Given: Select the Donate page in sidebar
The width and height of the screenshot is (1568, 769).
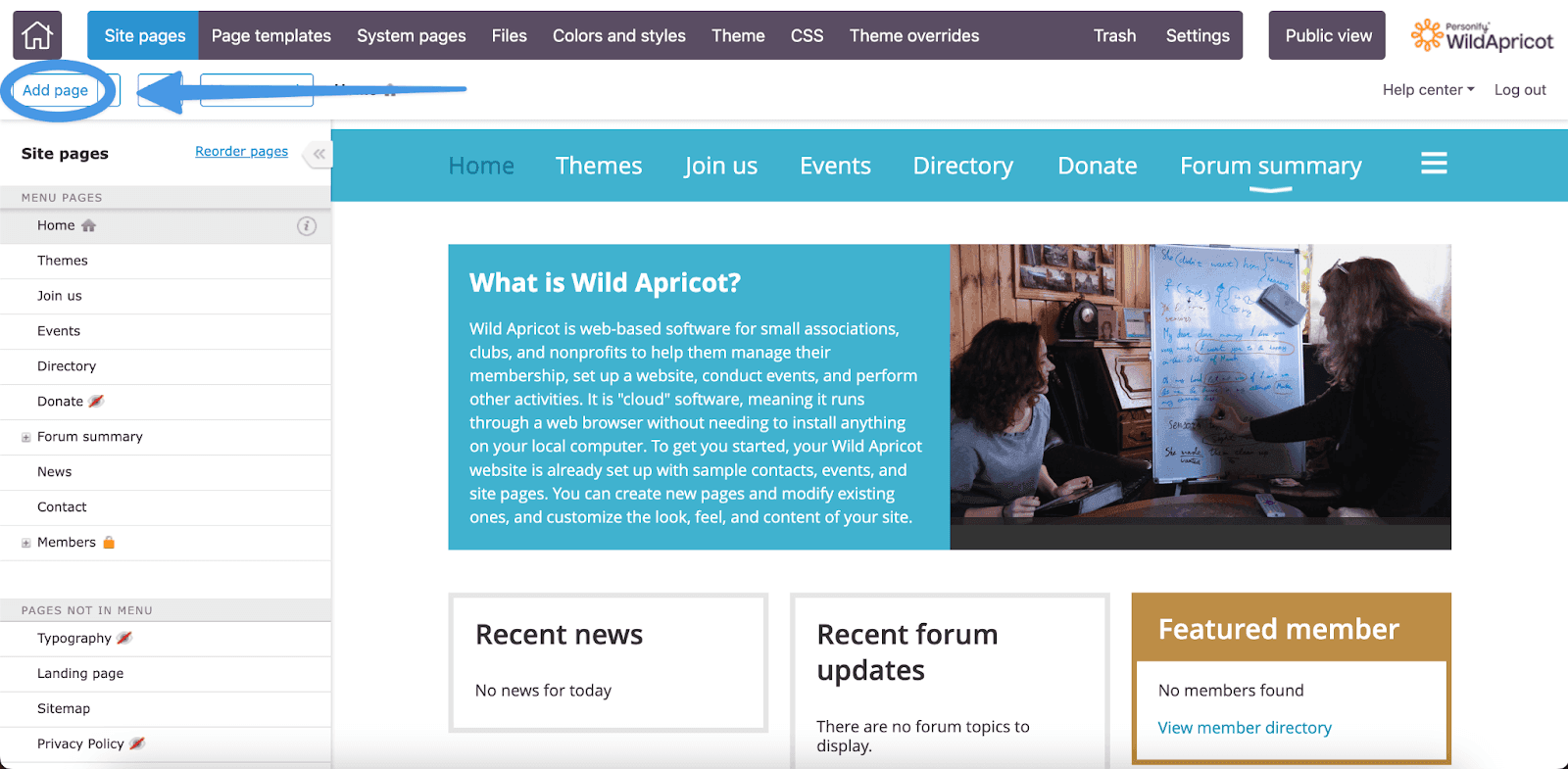Looking at the screenshot, I should pos(165,402).
